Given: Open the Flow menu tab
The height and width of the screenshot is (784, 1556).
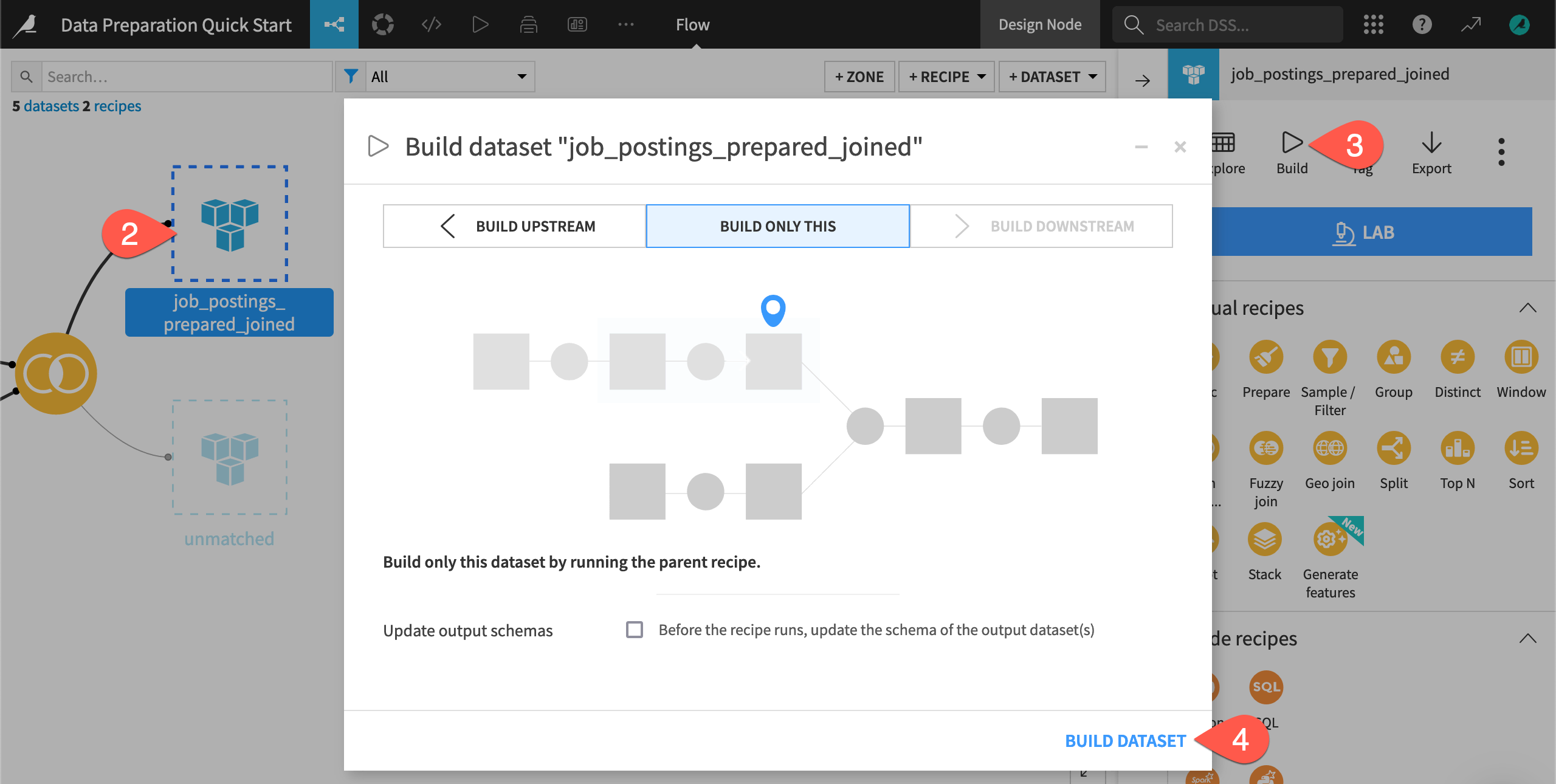Looking at the screenshot, I should pyautogui.click(x=692, y=24).
